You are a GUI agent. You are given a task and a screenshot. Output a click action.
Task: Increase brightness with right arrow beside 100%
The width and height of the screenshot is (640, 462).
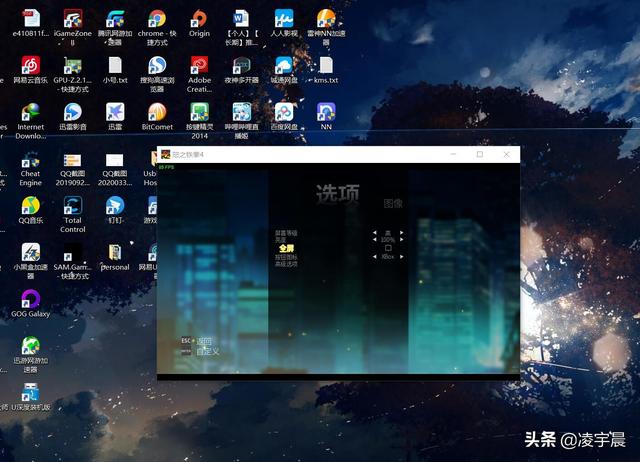coord(402,240)
